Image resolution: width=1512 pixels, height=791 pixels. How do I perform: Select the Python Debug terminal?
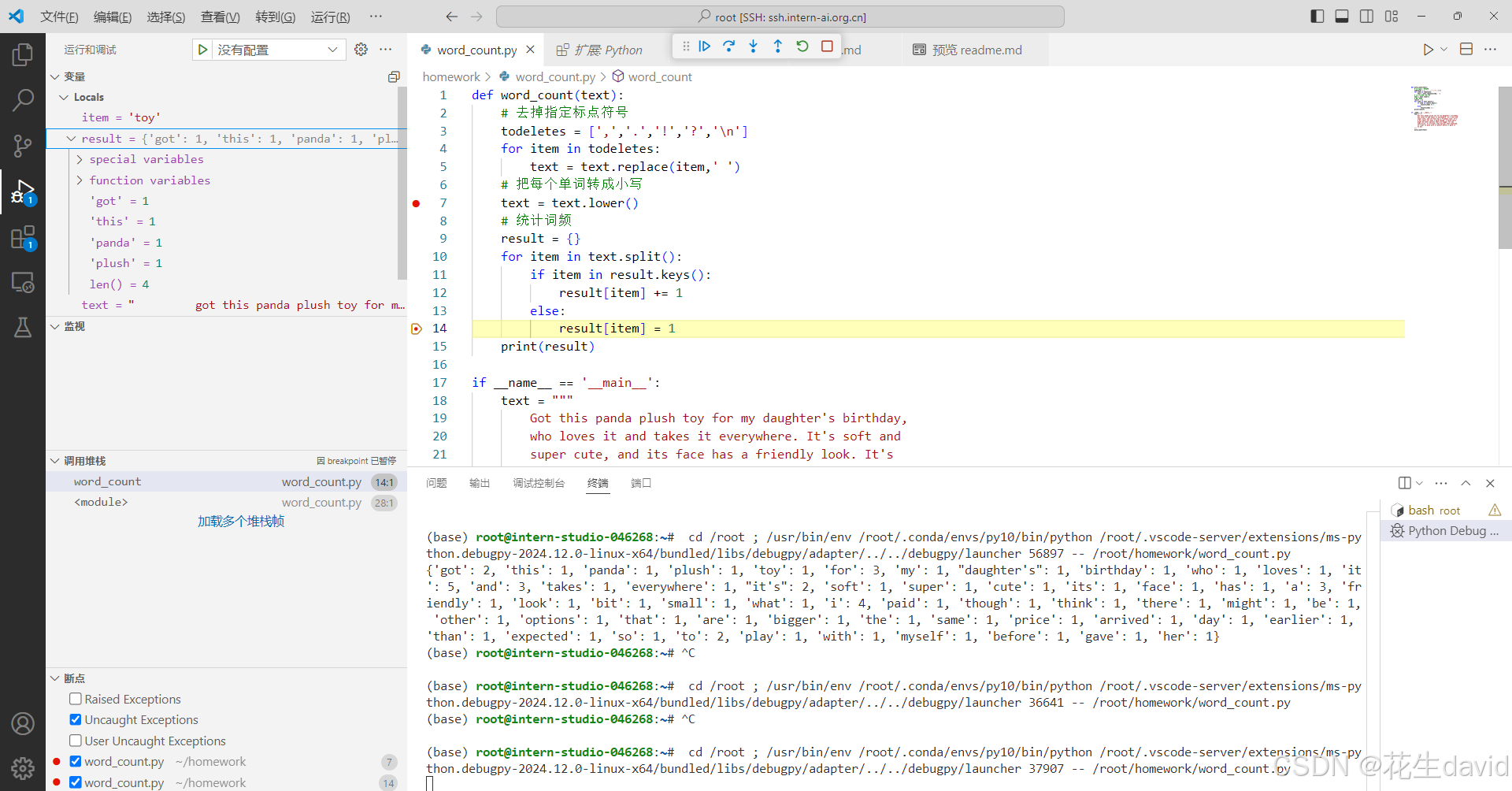(x=1445, y=530)
